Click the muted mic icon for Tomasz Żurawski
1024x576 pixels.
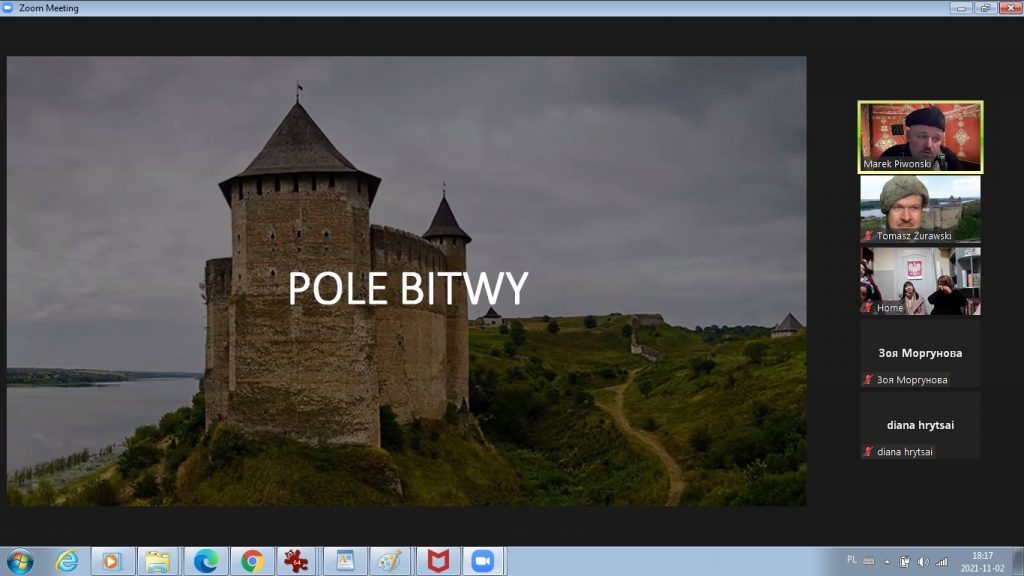point(868,236)
